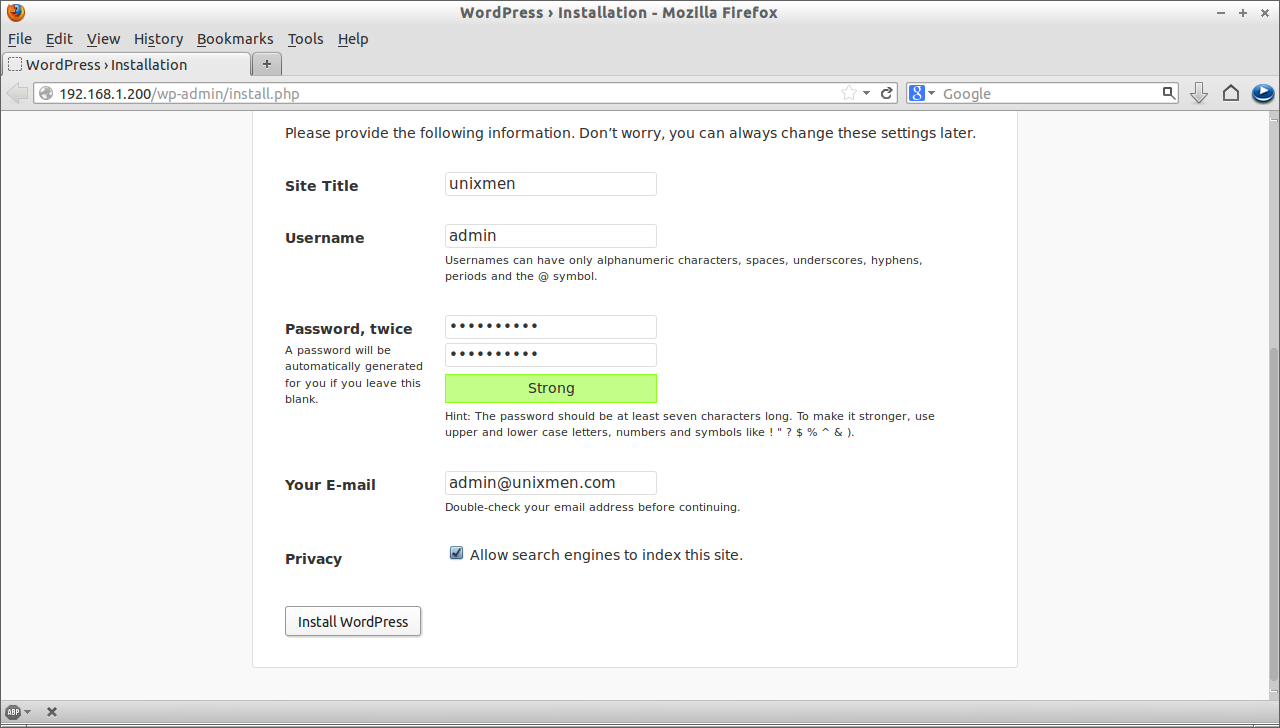The width and height of the screenshot is (1280, 728).
Task: Select the WordPress › Installation tab
Action: [x=126, y=64]
